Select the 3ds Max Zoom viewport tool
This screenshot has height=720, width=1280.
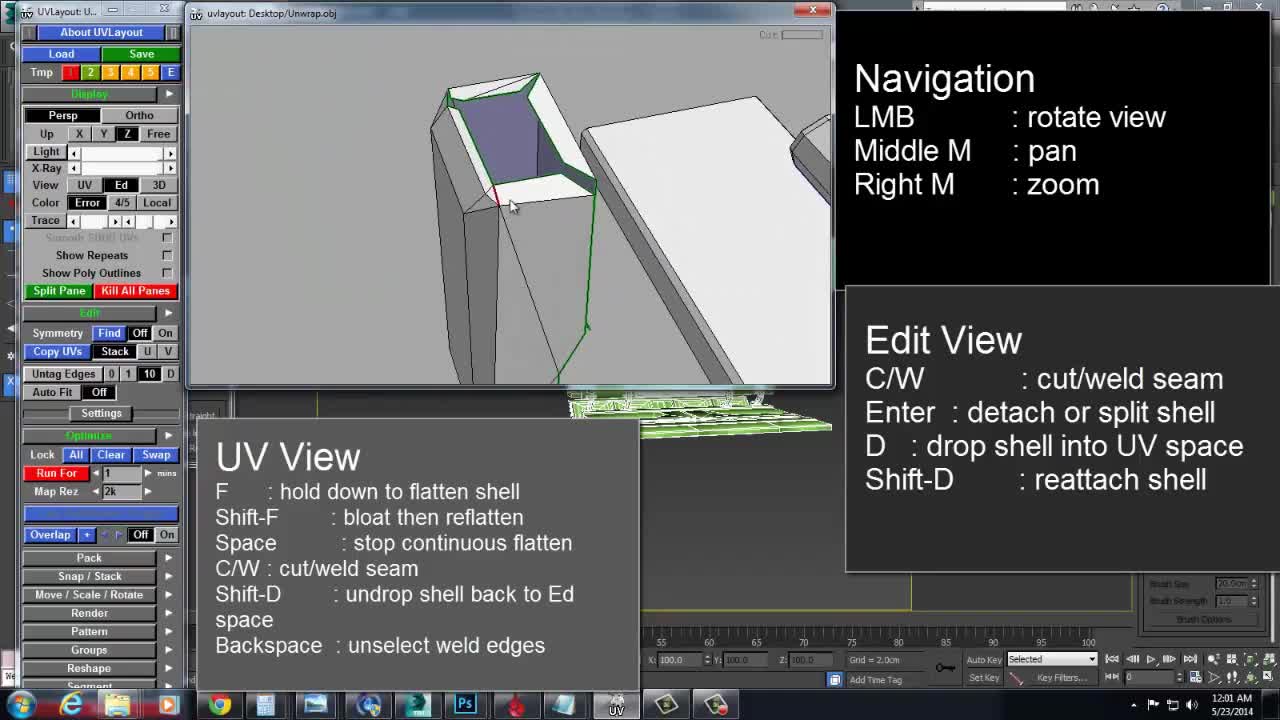1213,659
